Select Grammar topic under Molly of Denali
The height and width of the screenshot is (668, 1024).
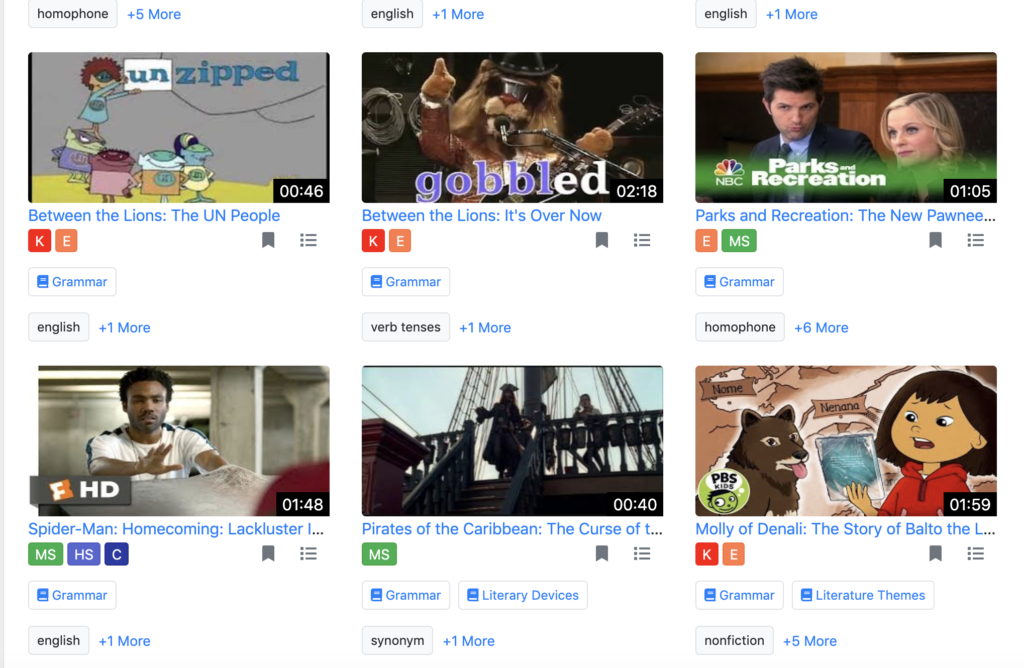click(739, 596)
